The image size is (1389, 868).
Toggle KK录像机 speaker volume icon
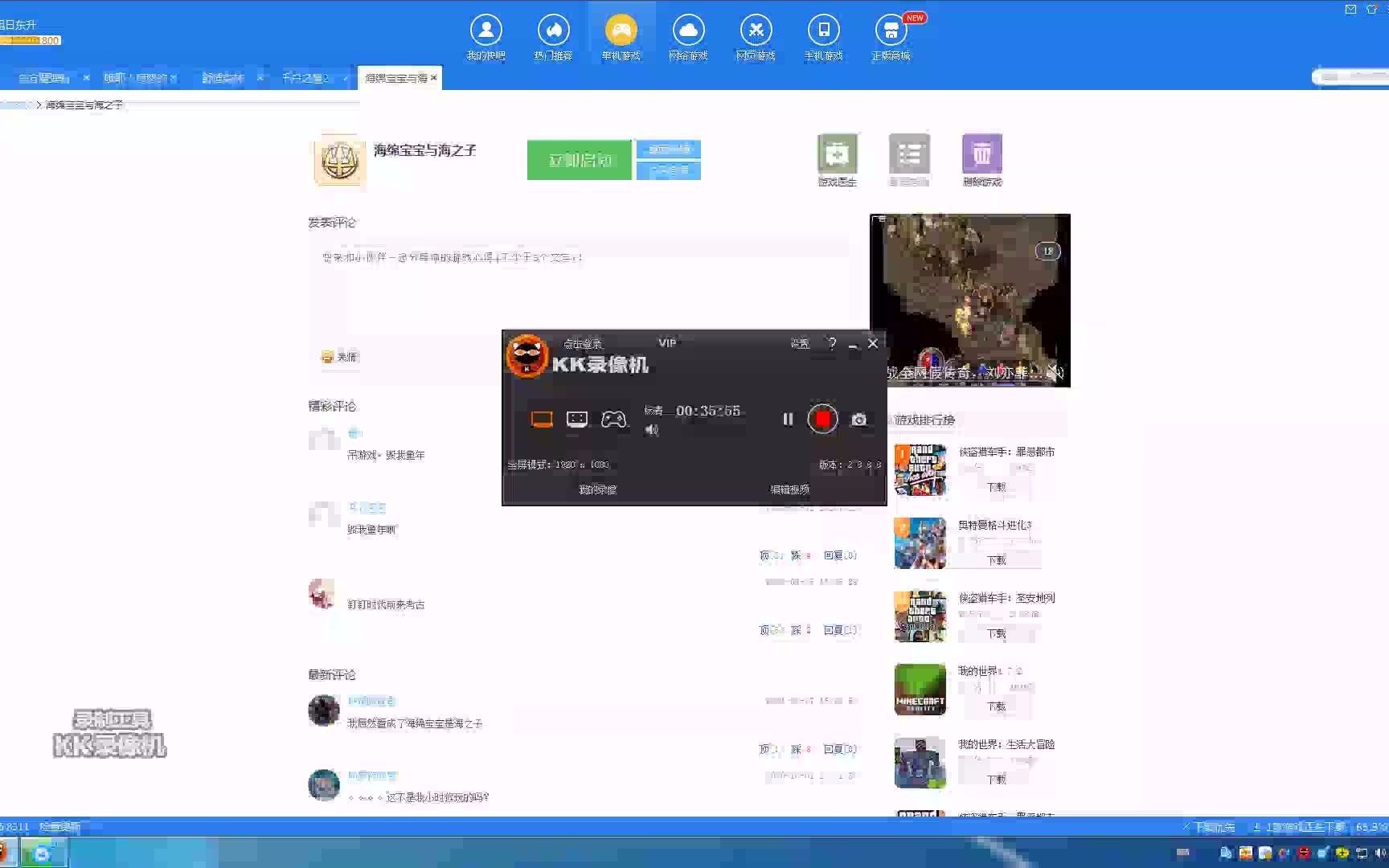652,430
